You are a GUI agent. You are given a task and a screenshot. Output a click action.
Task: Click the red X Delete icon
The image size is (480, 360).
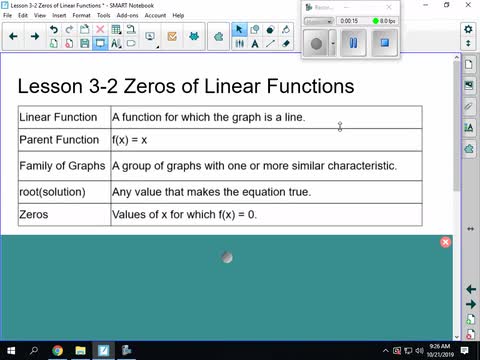[x=100, y=30]
